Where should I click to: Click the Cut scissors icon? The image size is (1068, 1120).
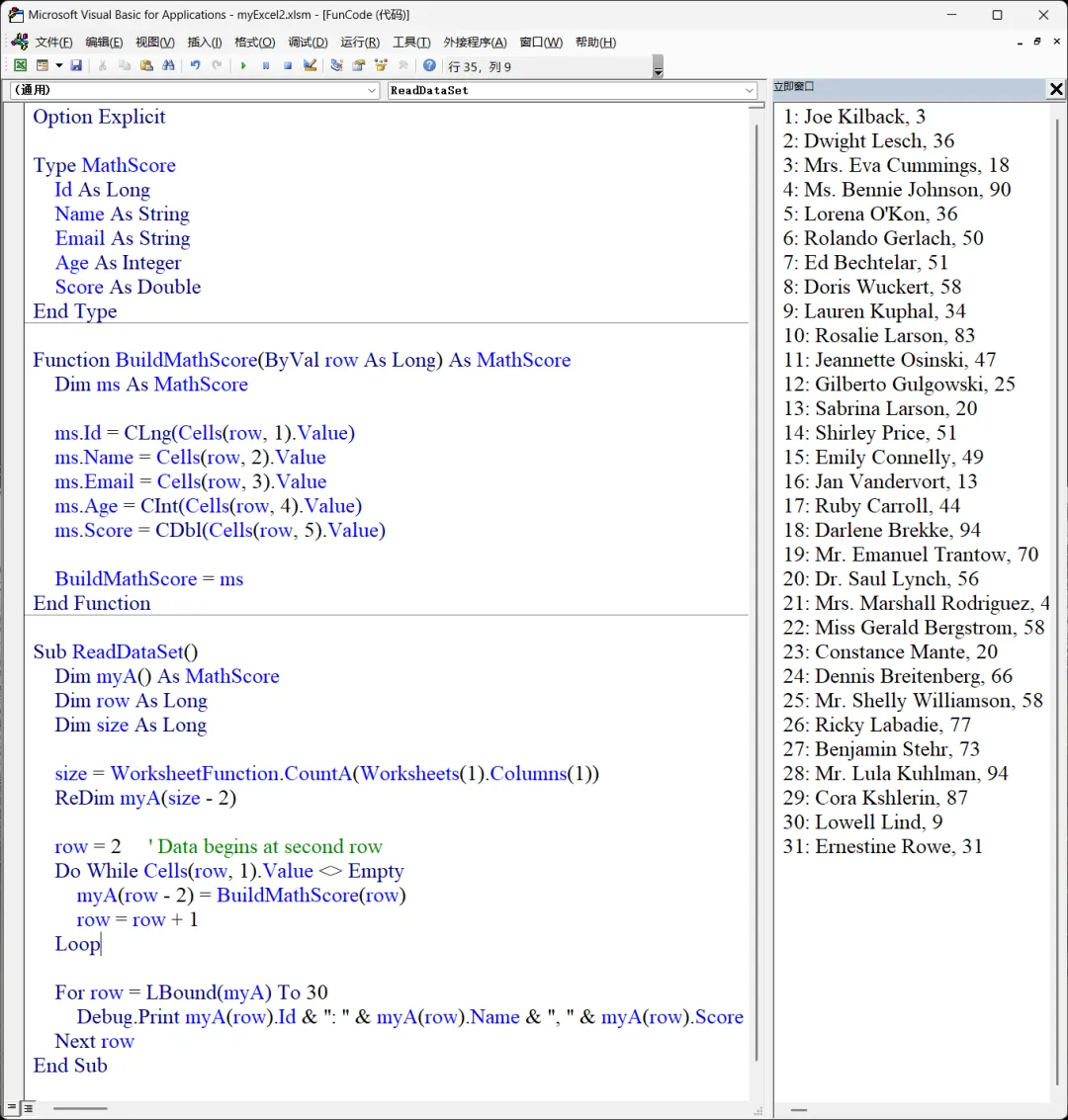pyautogui.click(x=102, y=65)
